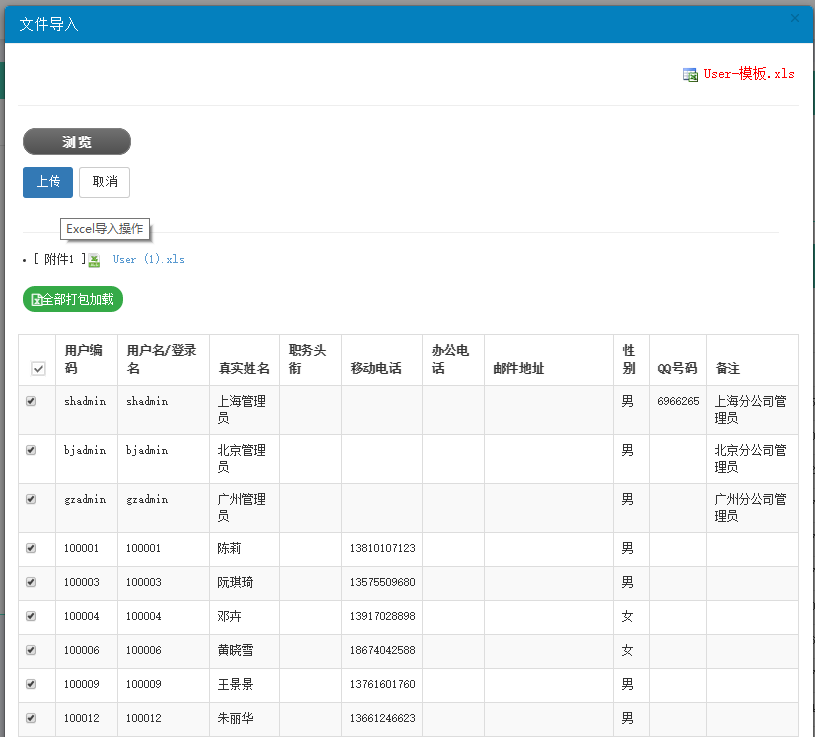Image resolution: width=815 pixels, height=737 pixels.
Task: Toggle checkbox for the gzadmin row
Action: (31, 499)
